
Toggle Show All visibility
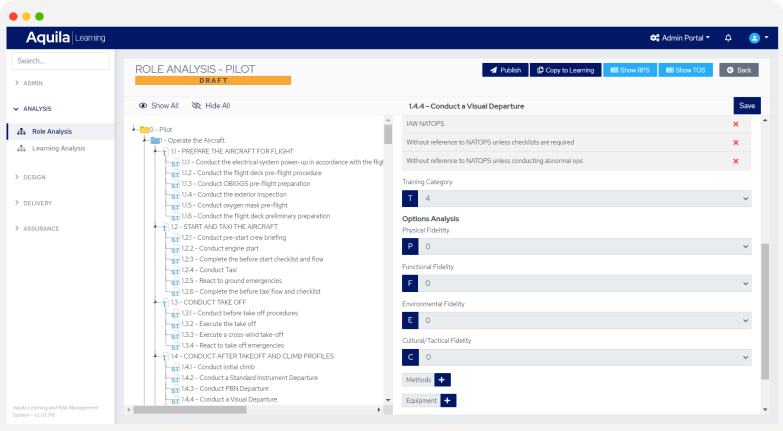[x=158, y=105]
